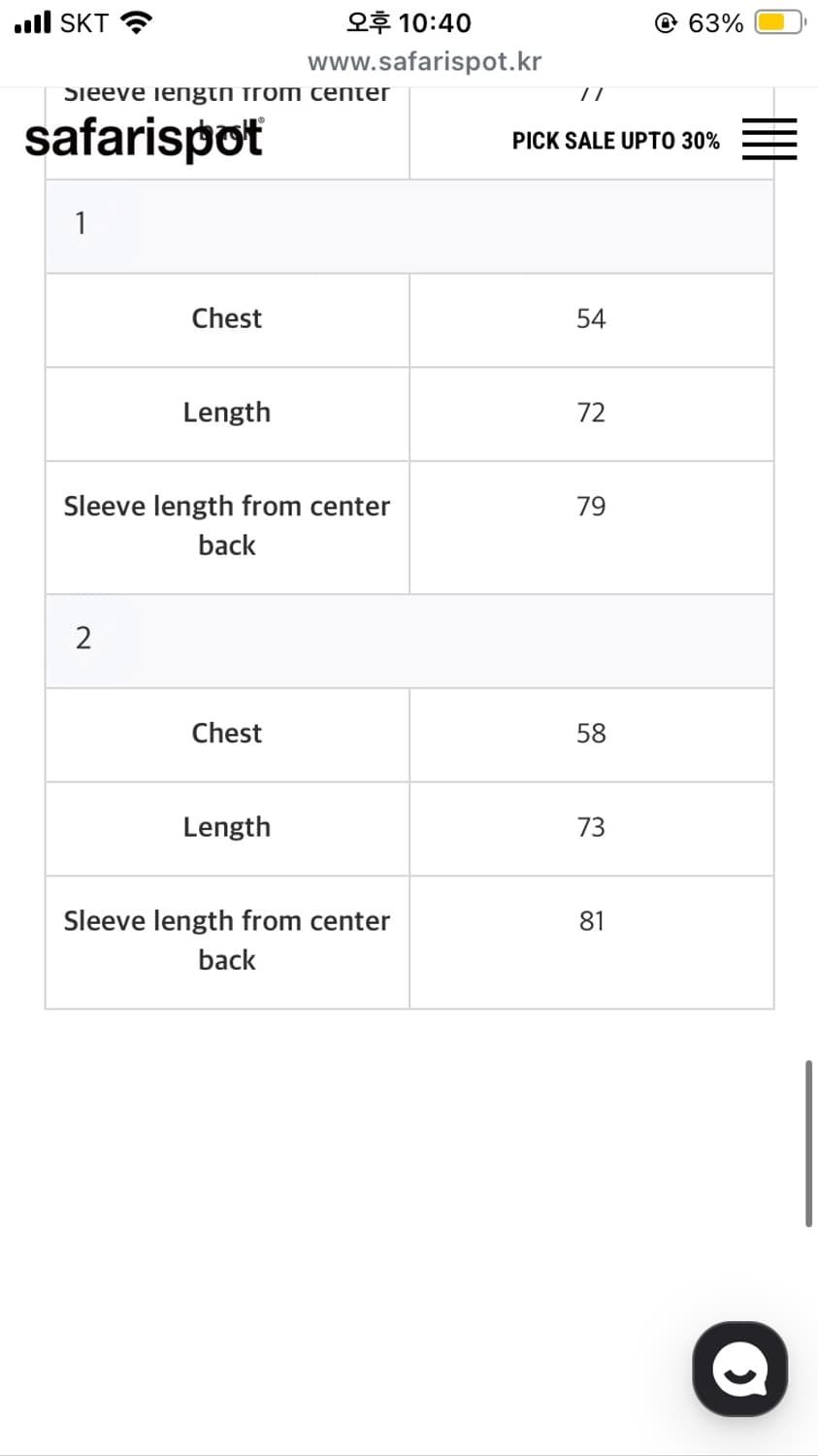Open the hamburger menu
Screen dimensions: 818x1456
coord(769,139)
